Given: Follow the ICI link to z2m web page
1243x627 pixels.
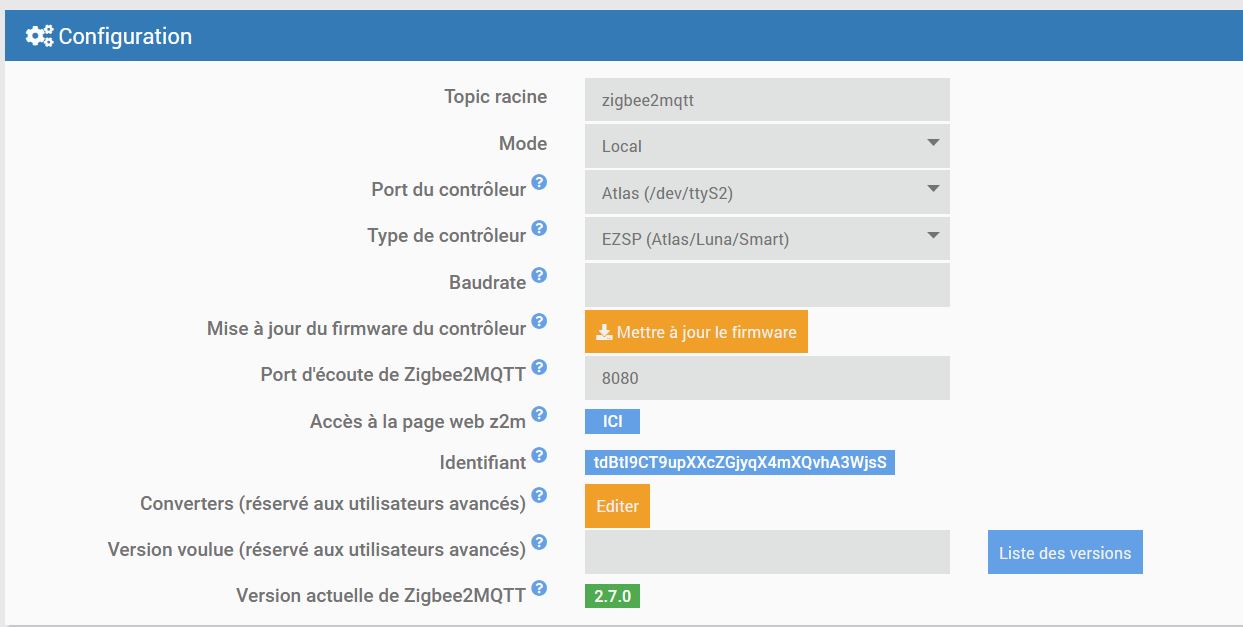Looking at the screenshot, I should (612, 422).
